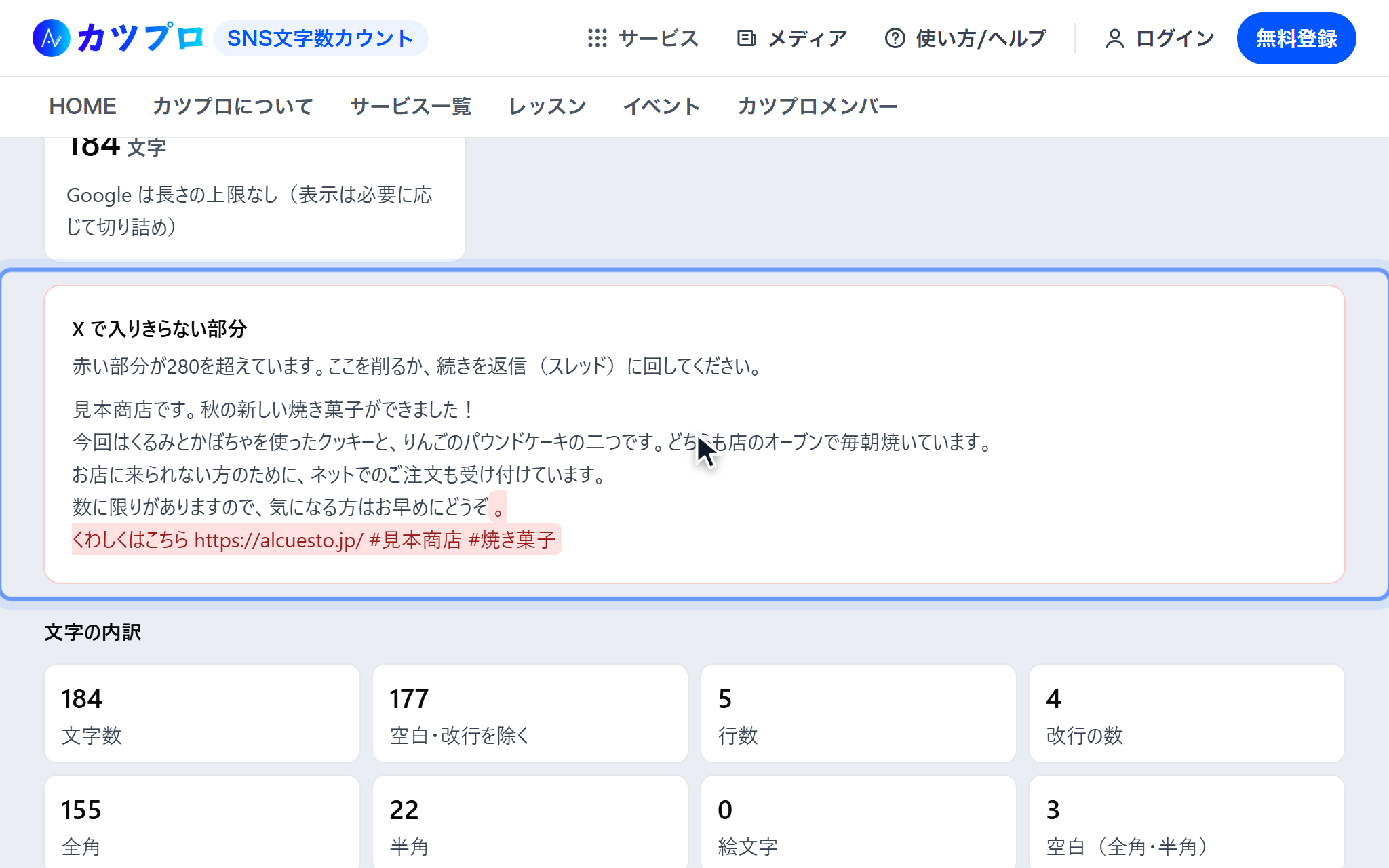Open カツプロについて nav item

[x=233, y=106]
